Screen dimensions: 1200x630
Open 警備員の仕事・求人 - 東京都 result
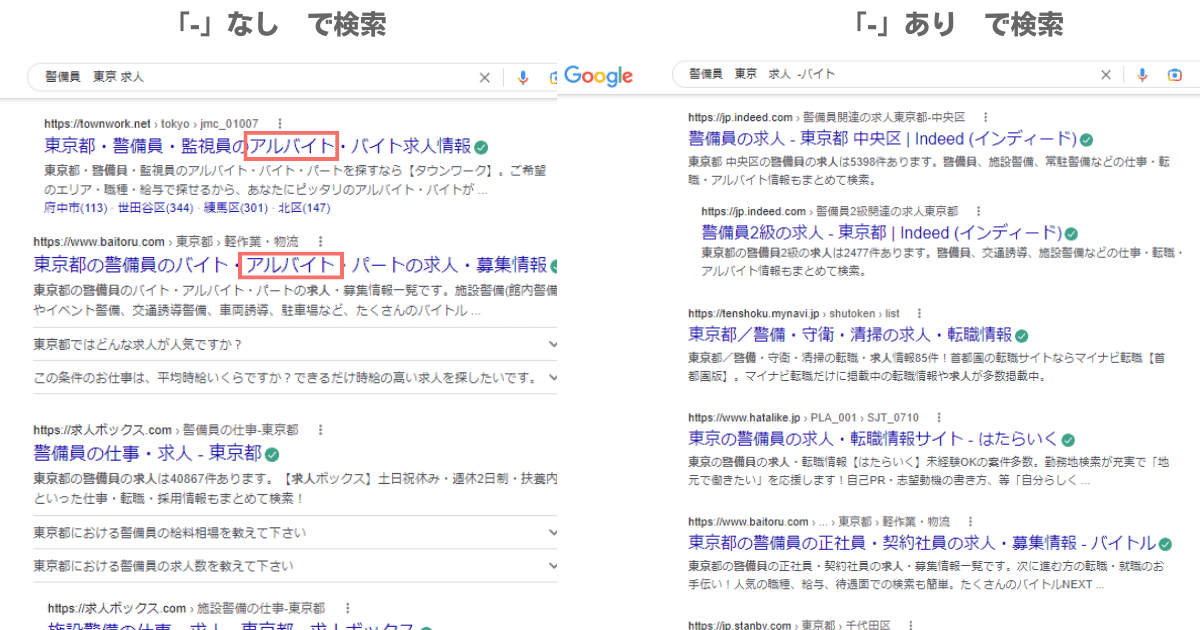(147, 453)
